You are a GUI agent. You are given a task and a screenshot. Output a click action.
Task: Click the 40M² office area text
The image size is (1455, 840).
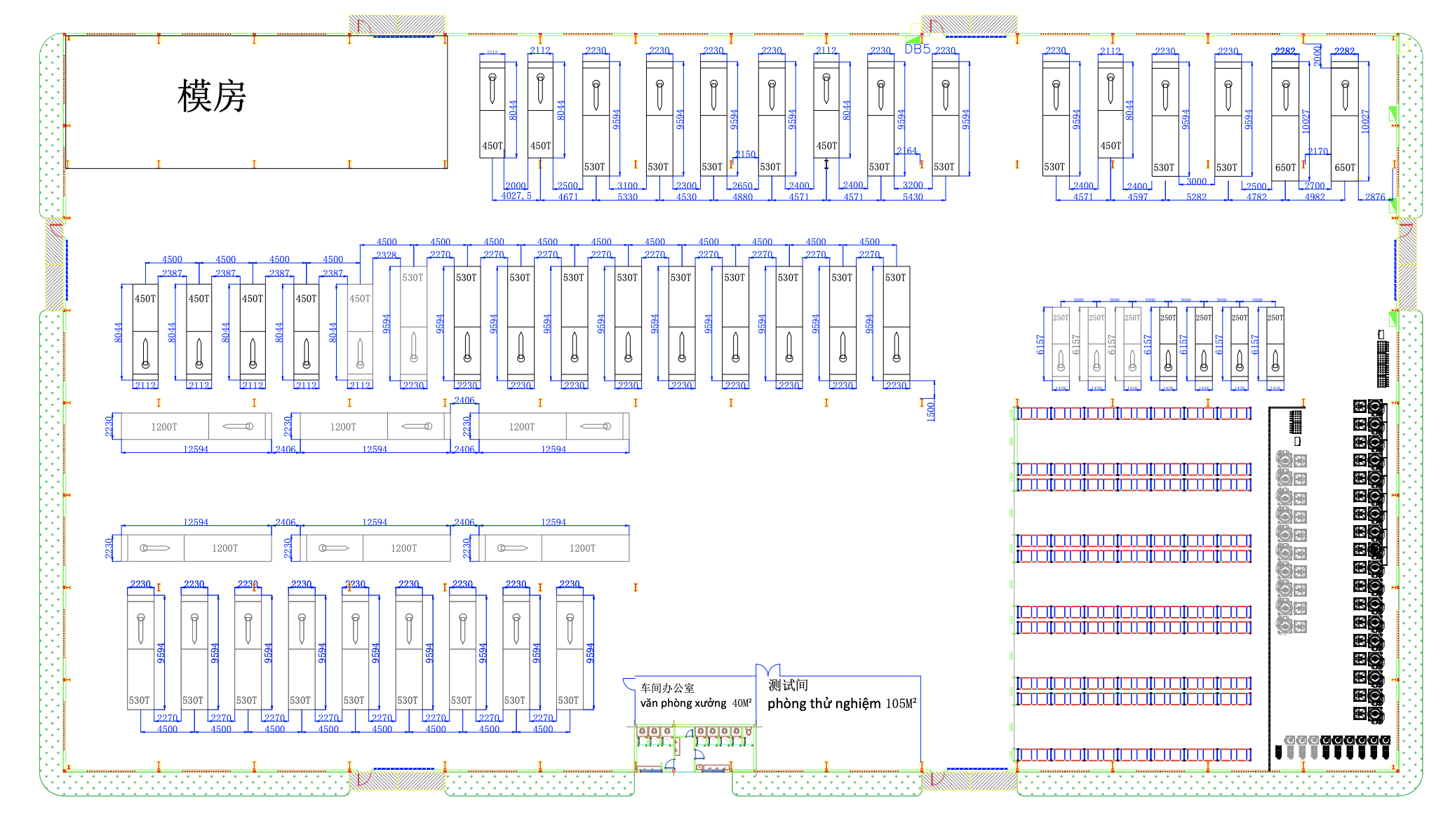[742, 703]
